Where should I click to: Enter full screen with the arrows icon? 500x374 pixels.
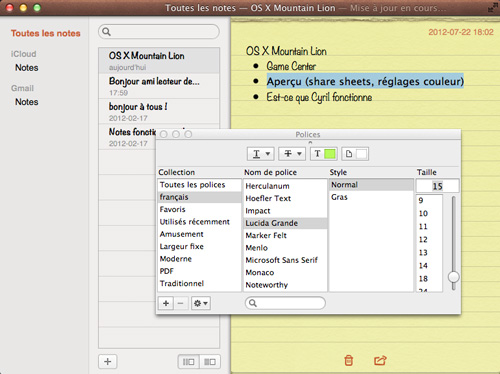click(492, 8)
